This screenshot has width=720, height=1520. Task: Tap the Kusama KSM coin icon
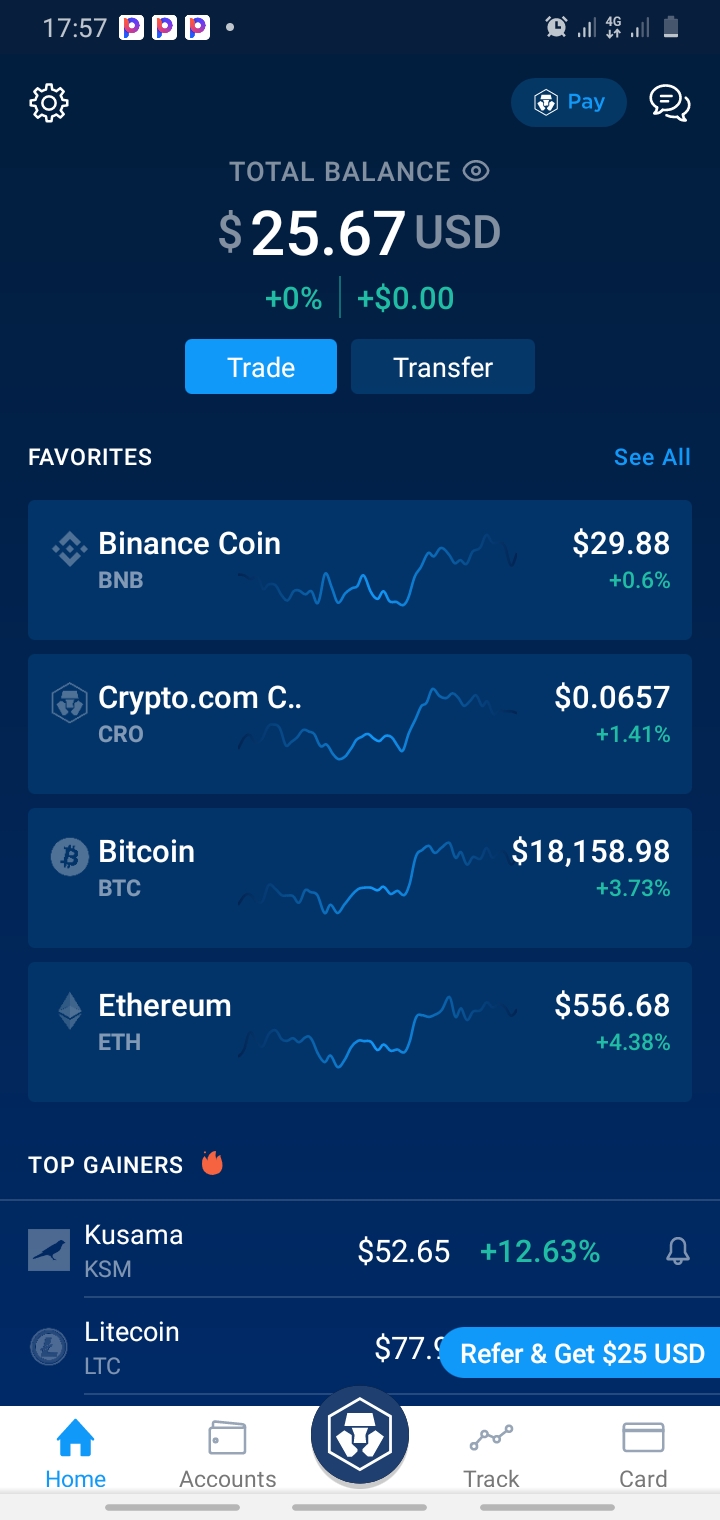coord(49,1250)
